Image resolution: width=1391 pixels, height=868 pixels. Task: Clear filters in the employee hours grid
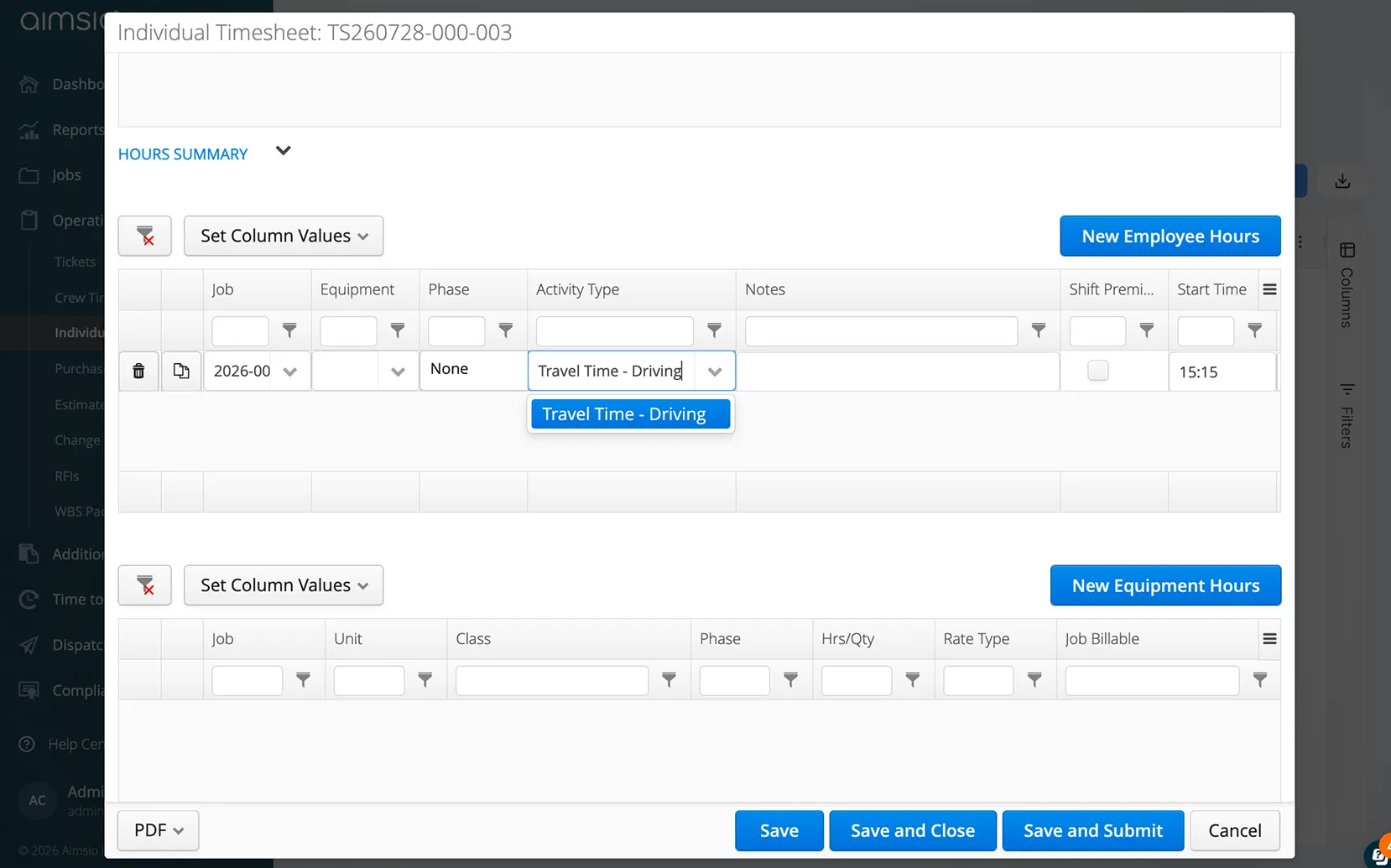tap(145, 236)
